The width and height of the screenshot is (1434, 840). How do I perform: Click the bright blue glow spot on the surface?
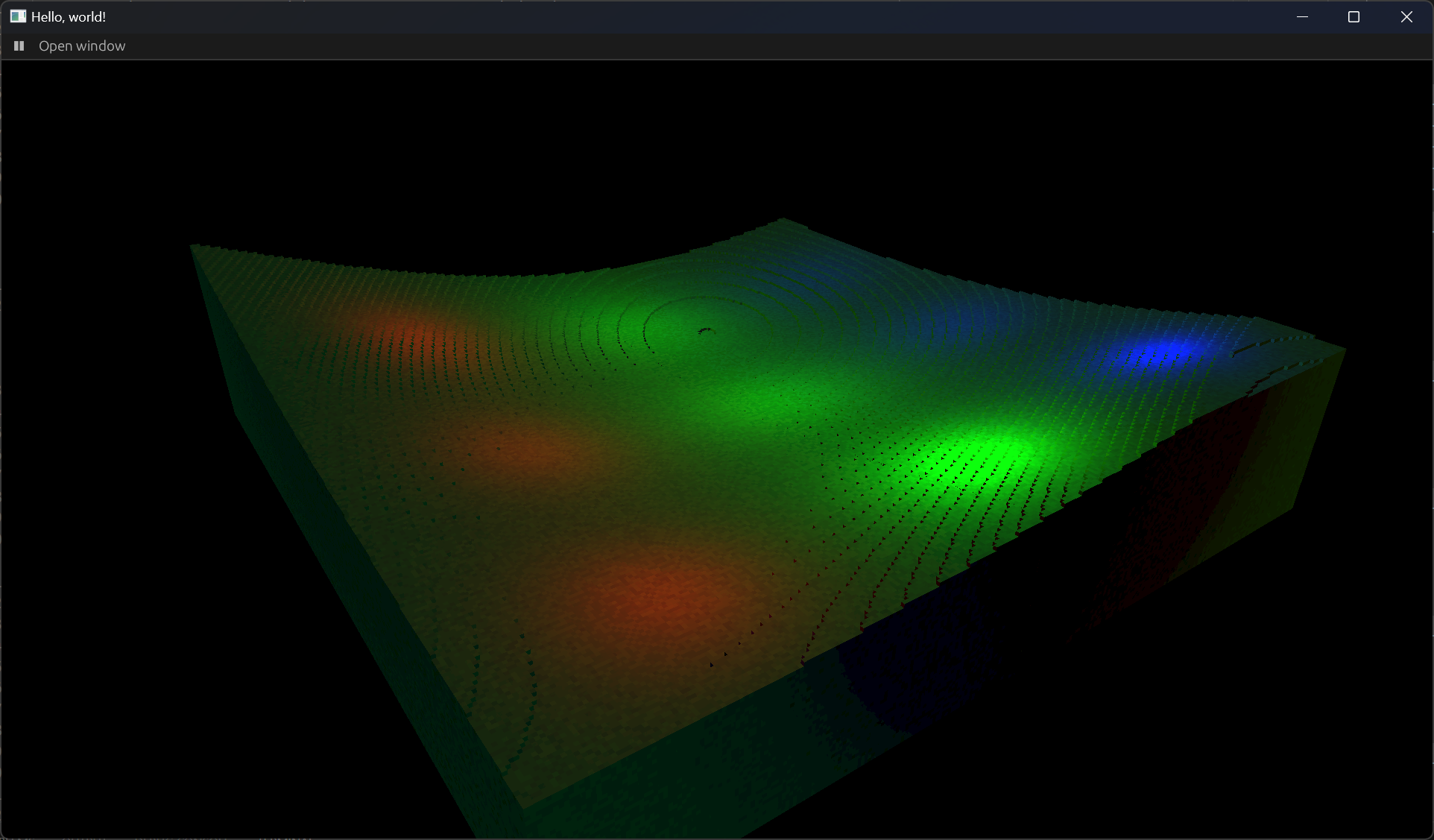click(x=1163, y=352)
